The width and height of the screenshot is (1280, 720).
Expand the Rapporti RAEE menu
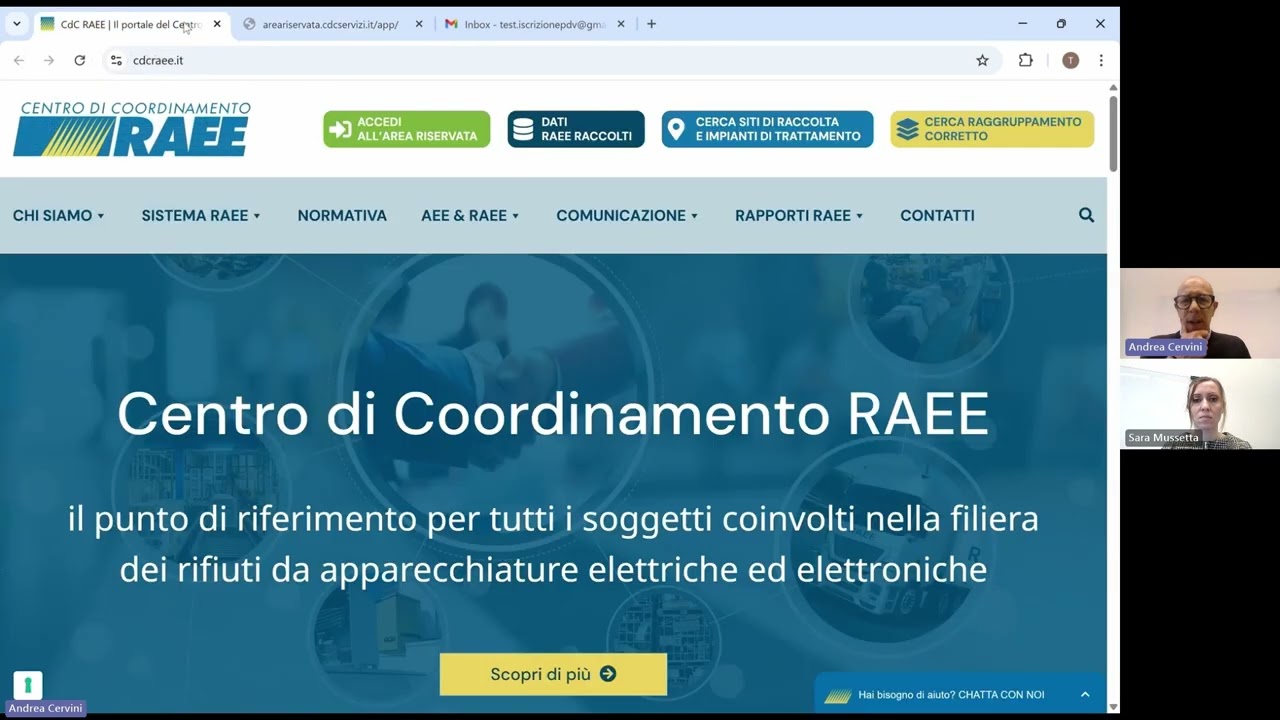799,215
